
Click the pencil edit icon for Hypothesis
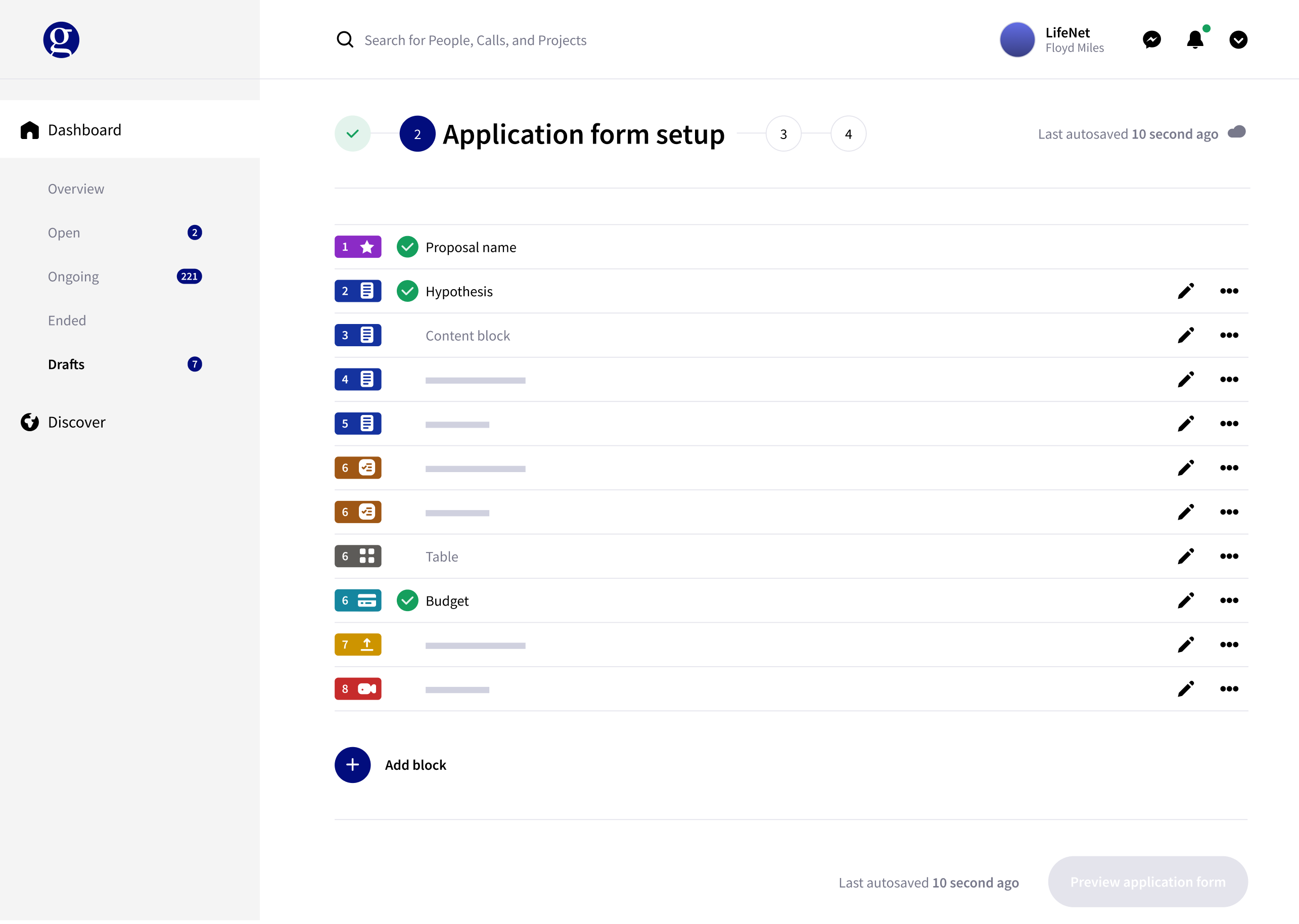point(1185,291)
